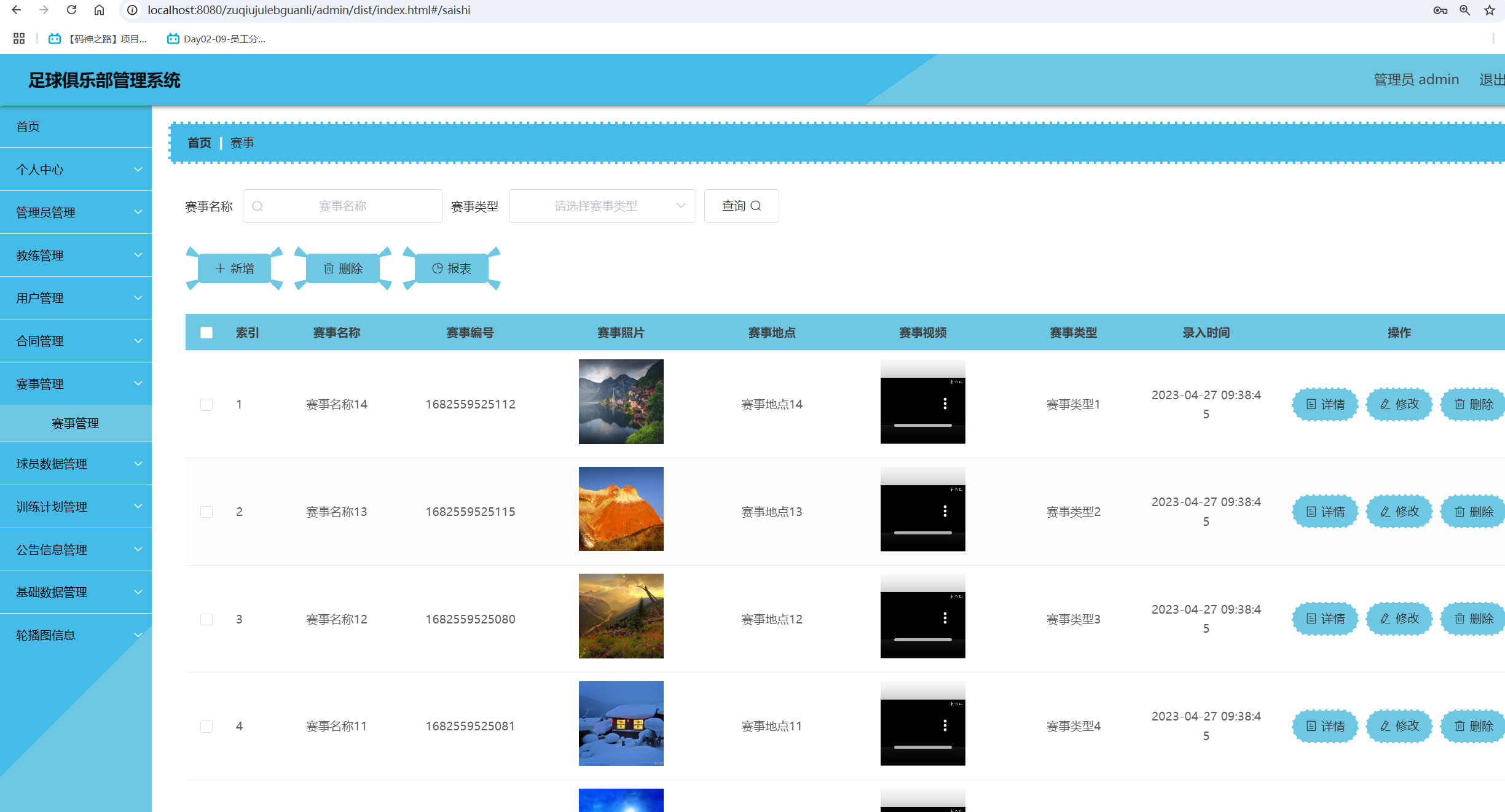Click the search icon in 赛事名称 field
This screenshot has height=812, width=1505.
pos(257,206)
